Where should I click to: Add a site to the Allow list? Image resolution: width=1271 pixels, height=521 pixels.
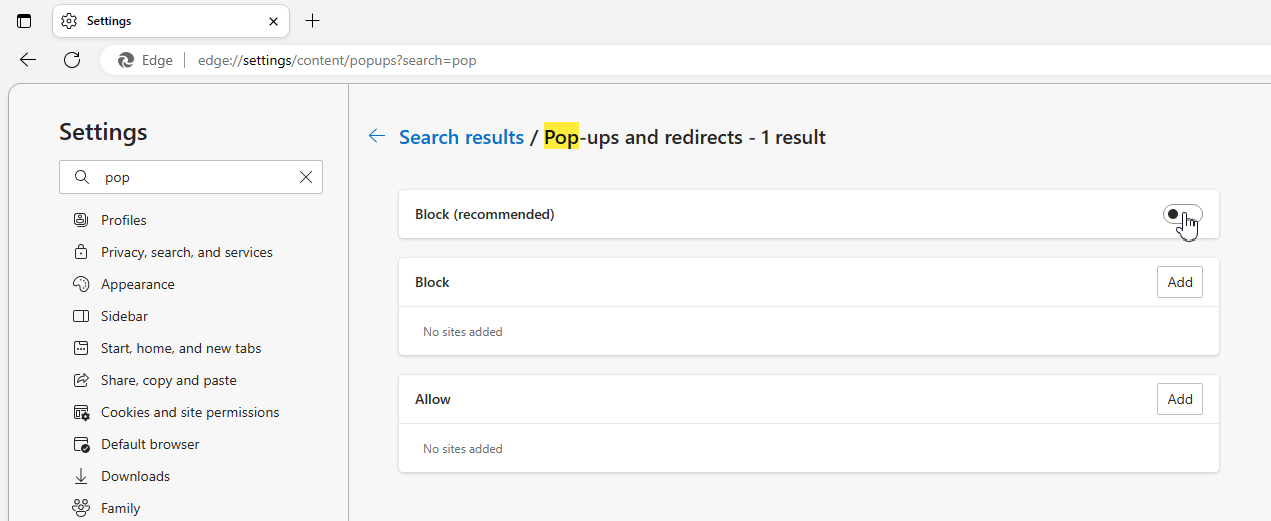(x=1179, y=399)
